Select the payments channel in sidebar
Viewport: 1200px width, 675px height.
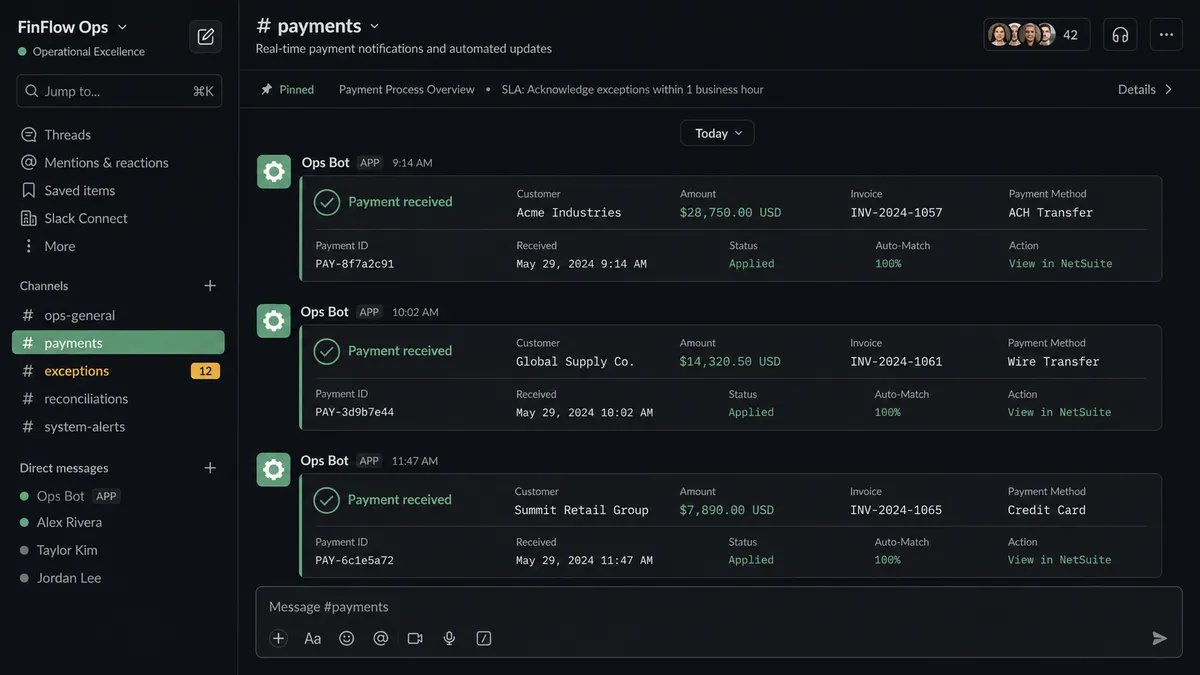point(118,343)
